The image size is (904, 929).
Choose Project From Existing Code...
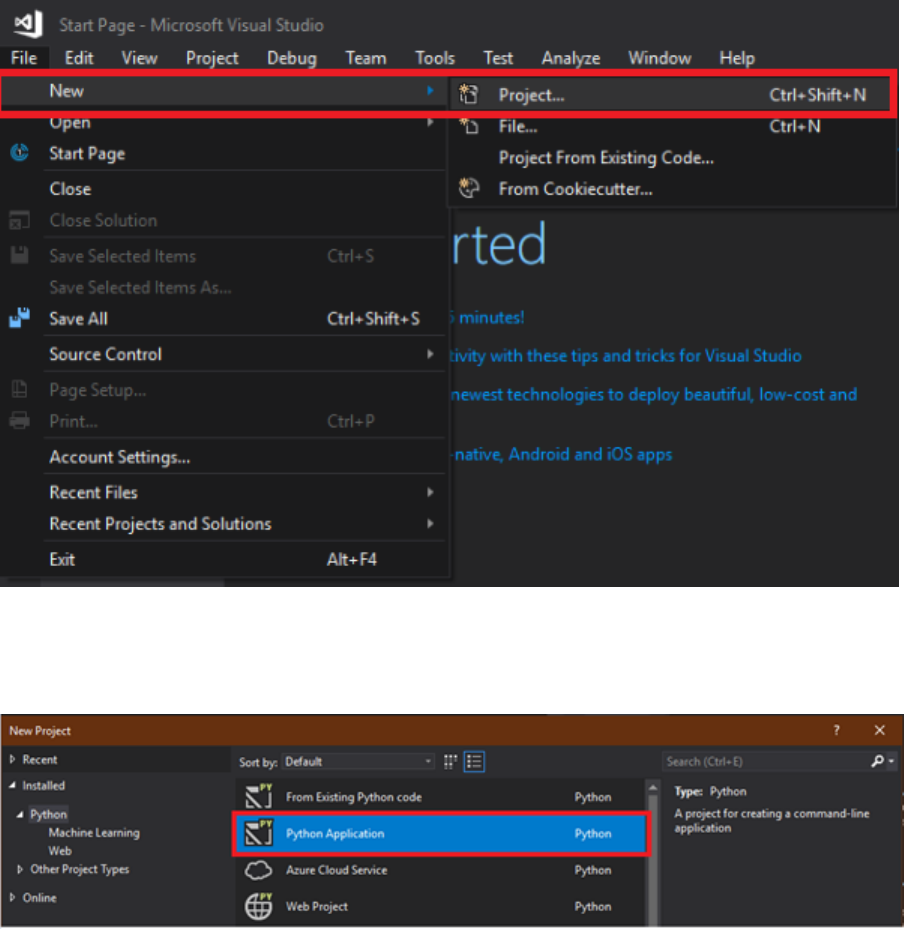pos(670,157)
